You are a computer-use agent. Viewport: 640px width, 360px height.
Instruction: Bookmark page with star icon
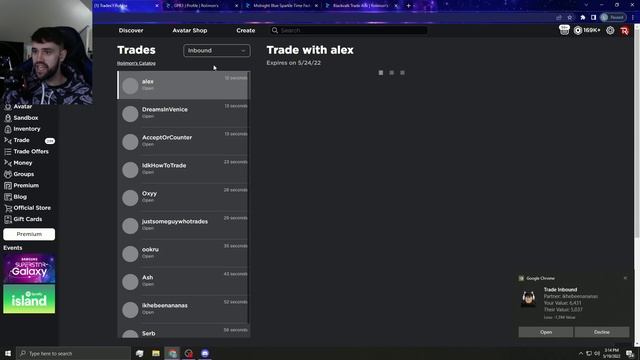click(x=570, y=17)
